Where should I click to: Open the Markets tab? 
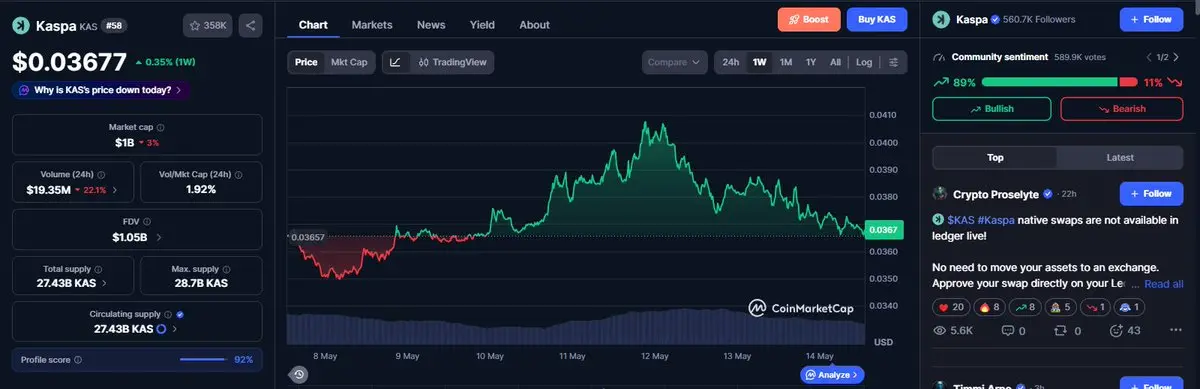tap(372, 24)
